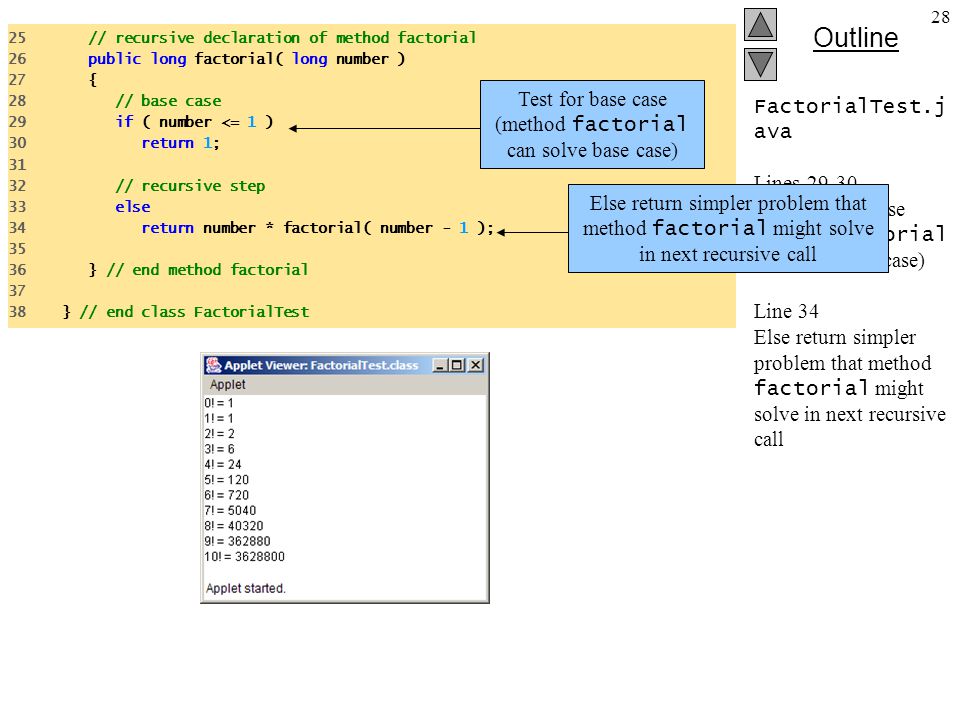This screenshot has height=720, width=960.
Task: Select the output line '0! = 1'
Action: pyautogui.click(x=219, y=403)
